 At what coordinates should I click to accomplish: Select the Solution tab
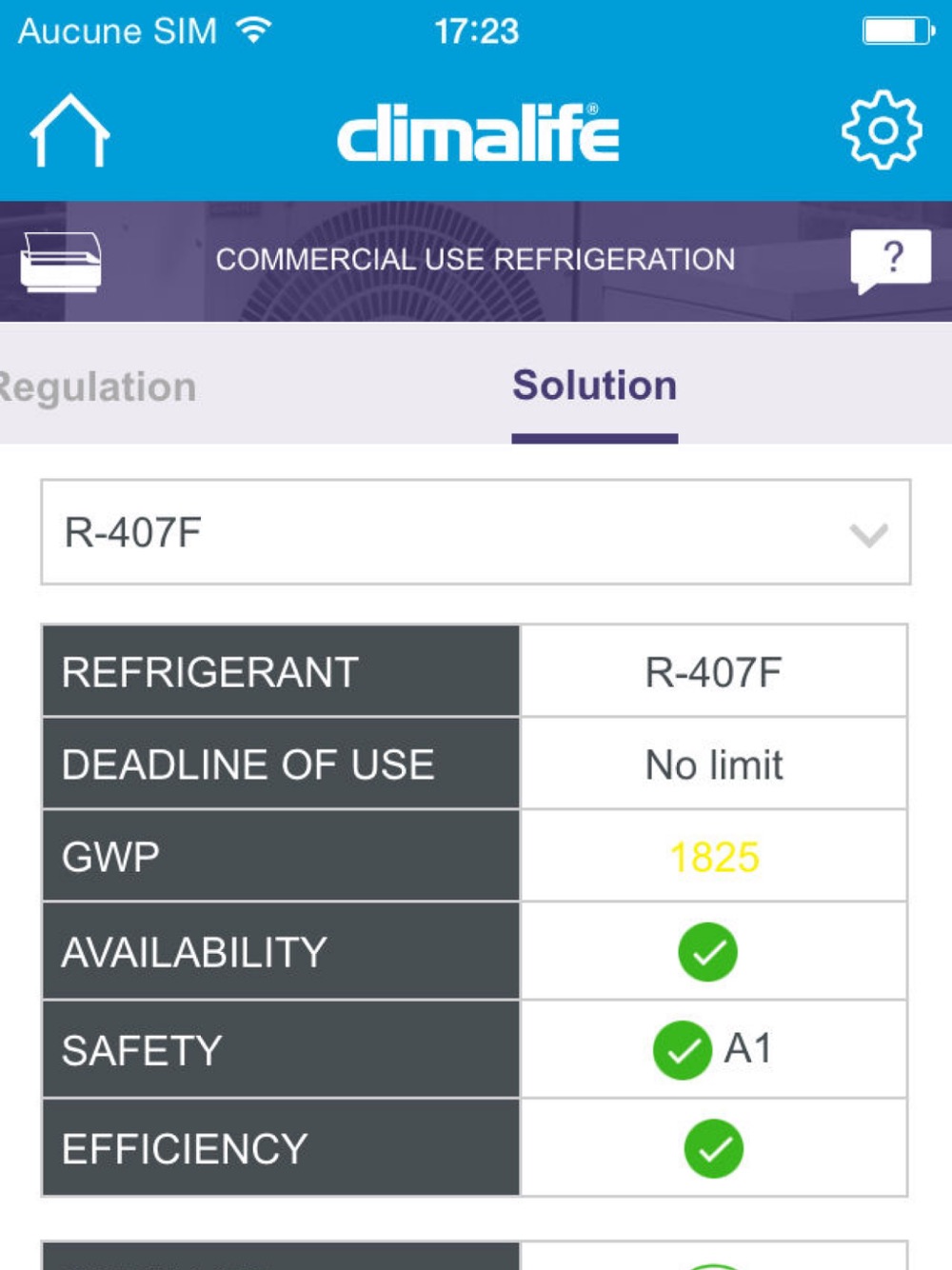(595, 386)
